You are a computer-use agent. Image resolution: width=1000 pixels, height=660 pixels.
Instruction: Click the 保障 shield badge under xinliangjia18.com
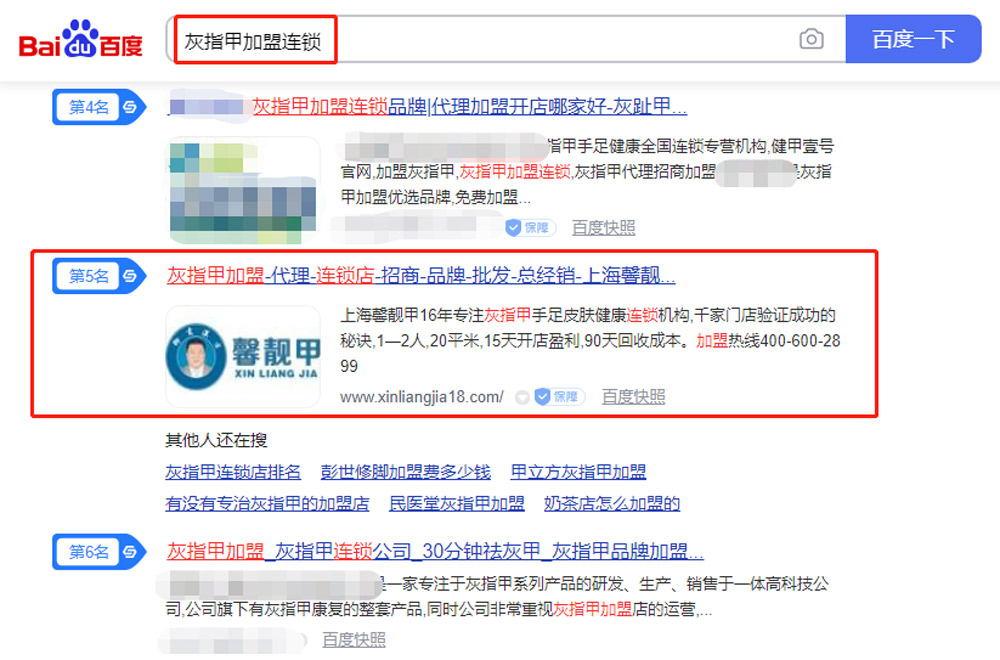pos(559,397)
